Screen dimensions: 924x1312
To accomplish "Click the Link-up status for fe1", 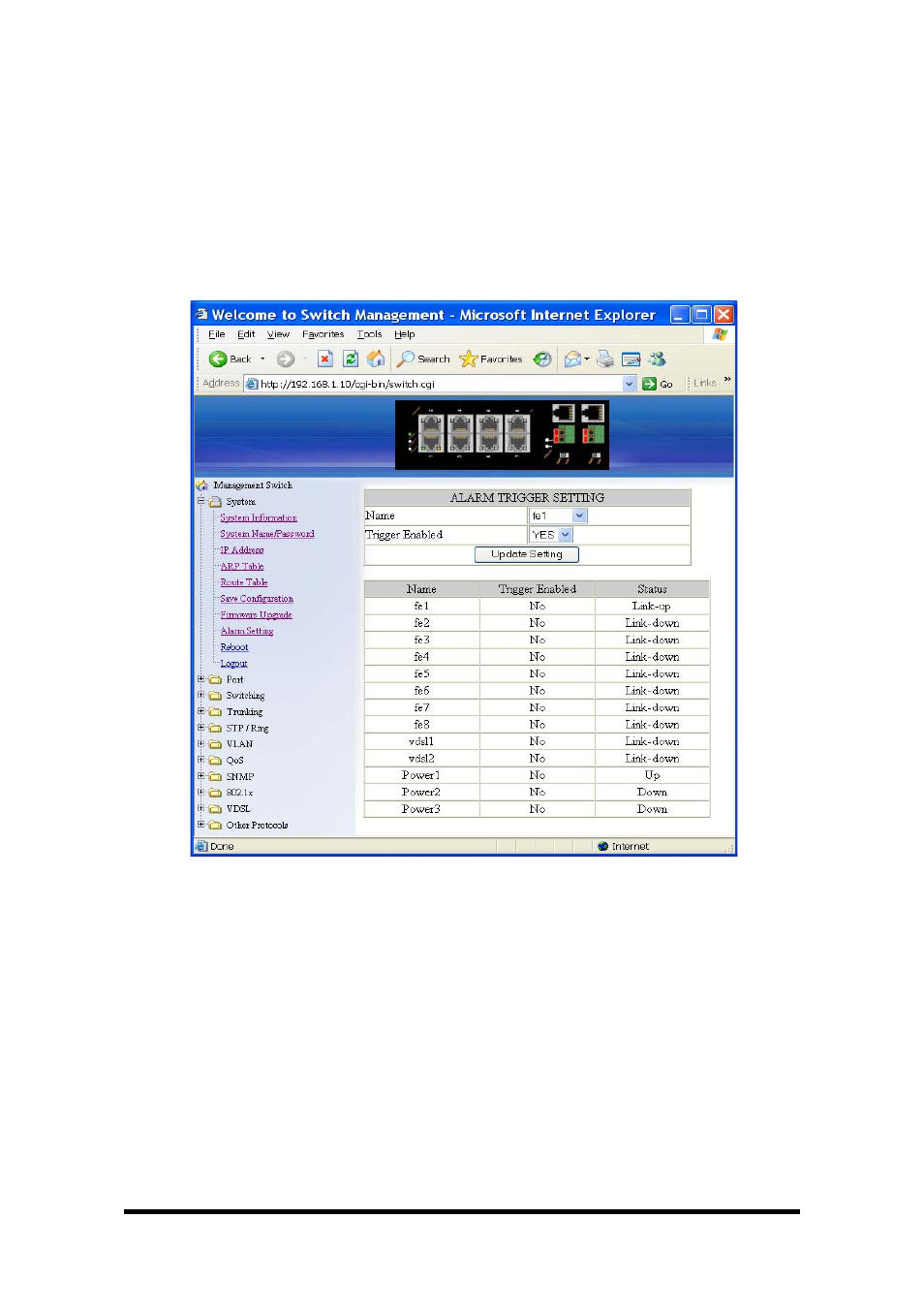I will tap(653, 607).
